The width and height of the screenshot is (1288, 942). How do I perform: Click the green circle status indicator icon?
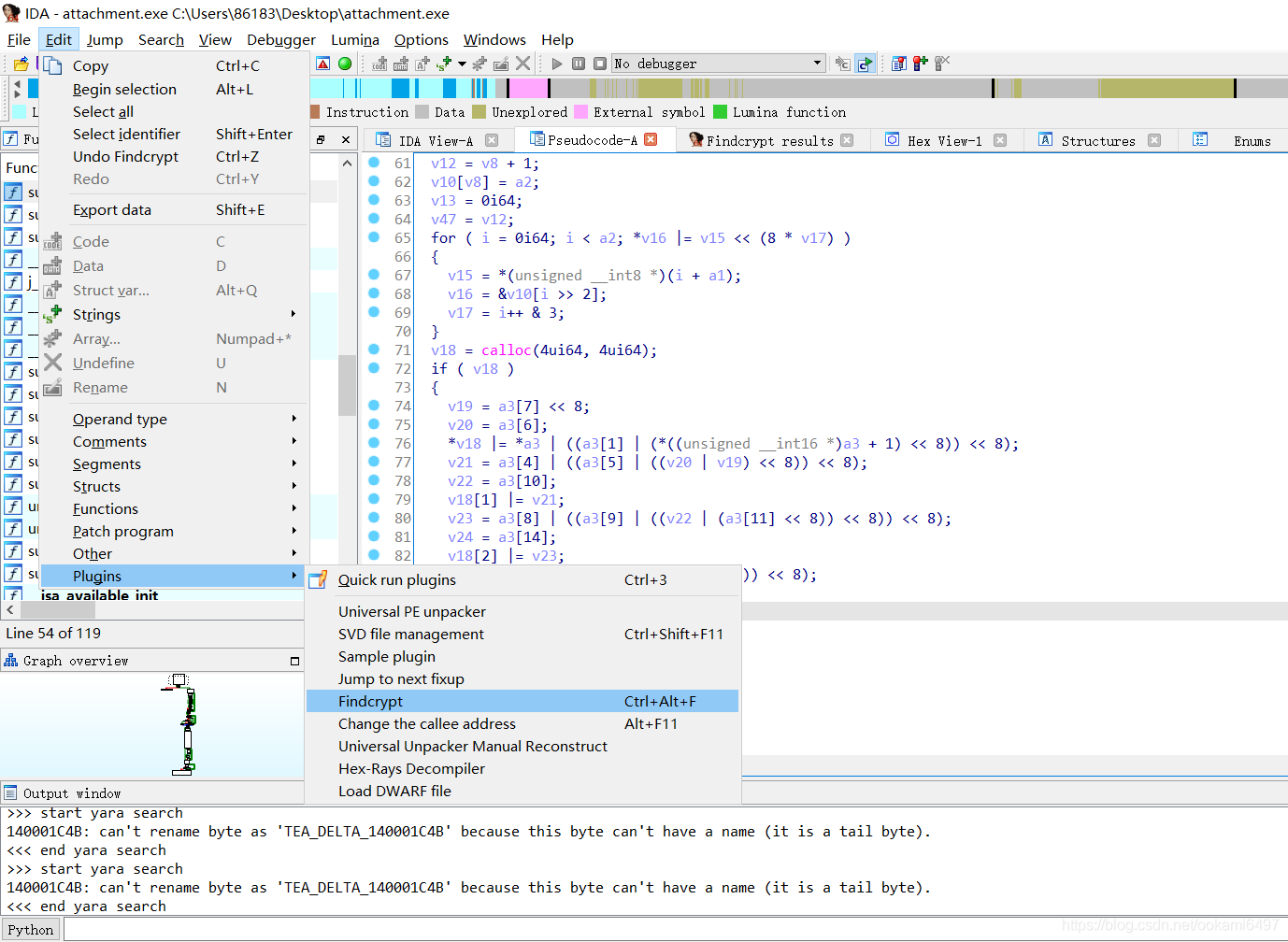(345, 64)
